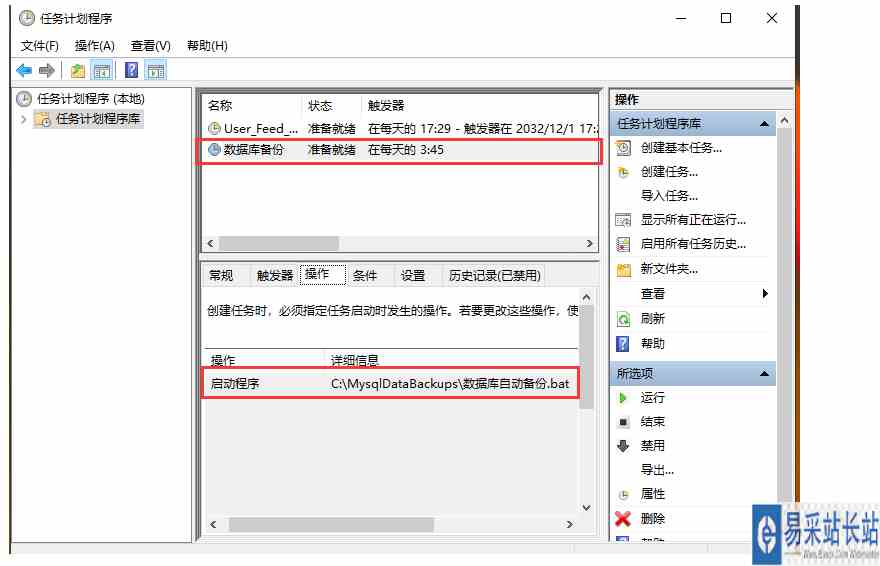Click the 新文件夹 folder icon
This screenshot has height=566, width=880.
(x=624, y=270)
